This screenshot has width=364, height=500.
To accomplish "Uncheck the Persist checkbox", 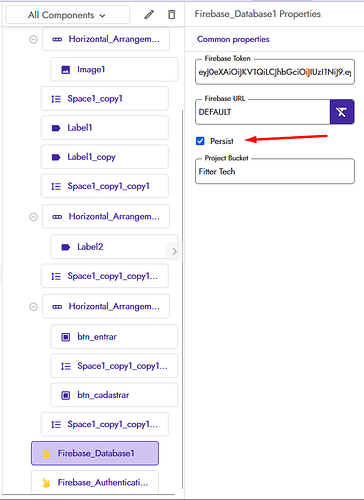I will click(200, 141).
